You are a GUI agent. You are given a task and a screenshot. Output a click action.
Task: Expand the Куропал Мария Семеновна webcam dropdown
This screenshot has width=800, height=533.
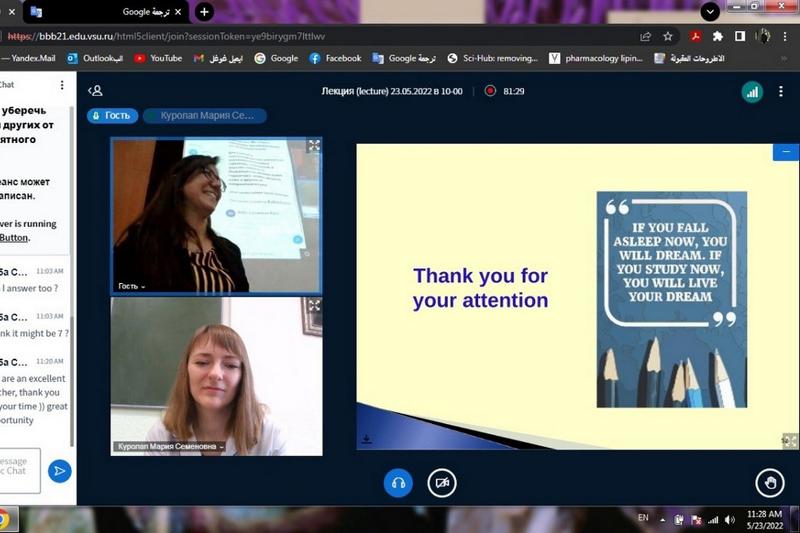point(169,447)
